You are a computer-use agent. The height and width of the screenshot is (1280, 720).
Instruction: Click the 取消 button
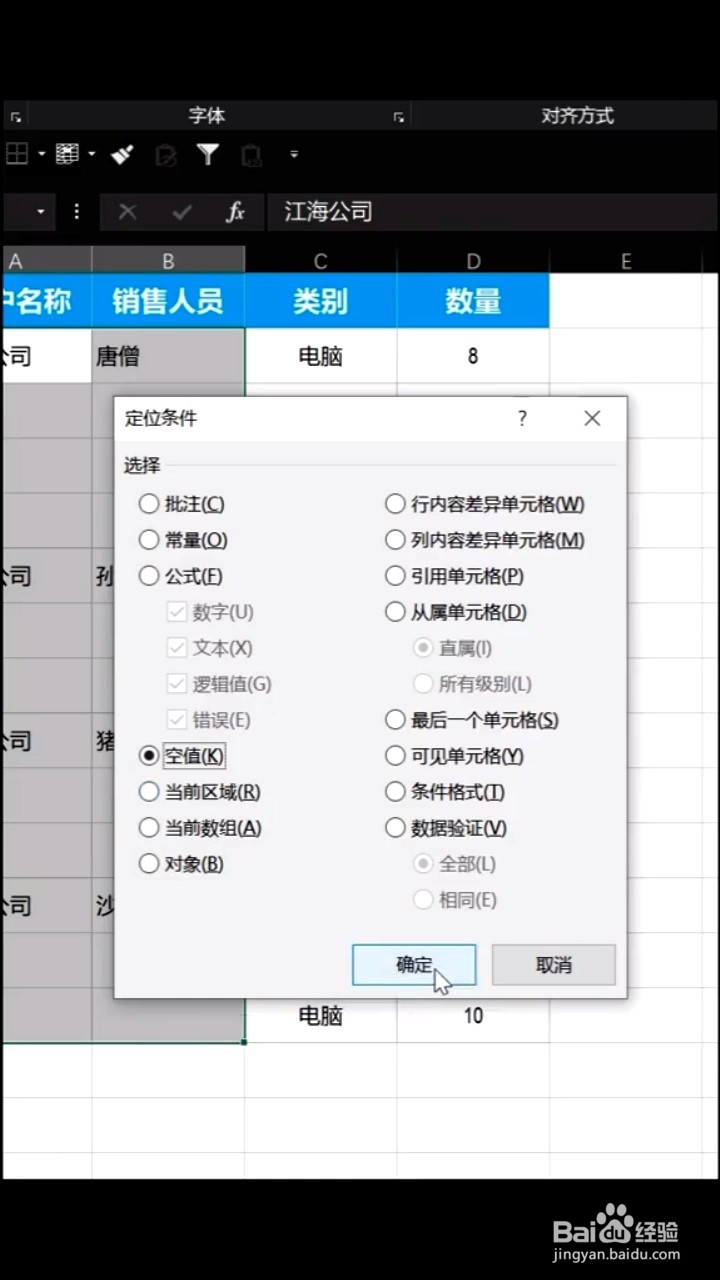click(x=554, y=965)
